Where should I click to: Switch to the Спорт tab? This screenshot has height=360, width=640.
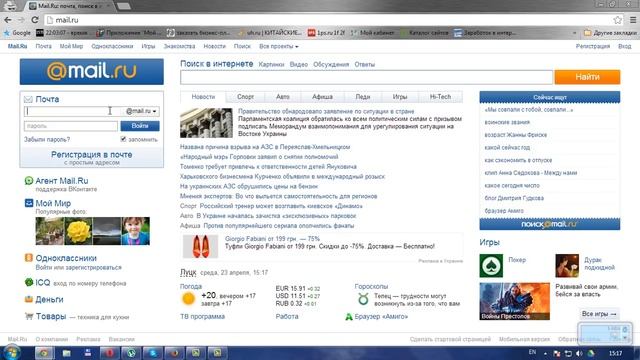(245, 97)
